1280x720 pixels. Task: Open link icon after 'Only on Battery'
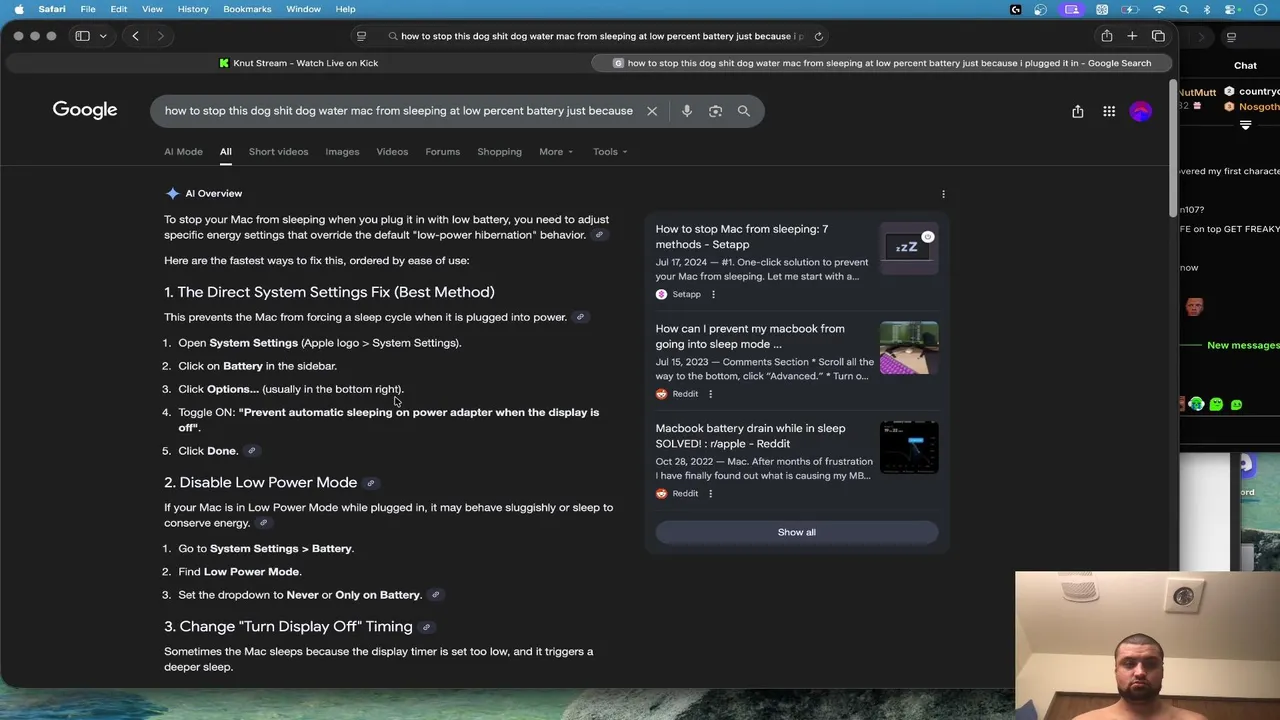435,595
